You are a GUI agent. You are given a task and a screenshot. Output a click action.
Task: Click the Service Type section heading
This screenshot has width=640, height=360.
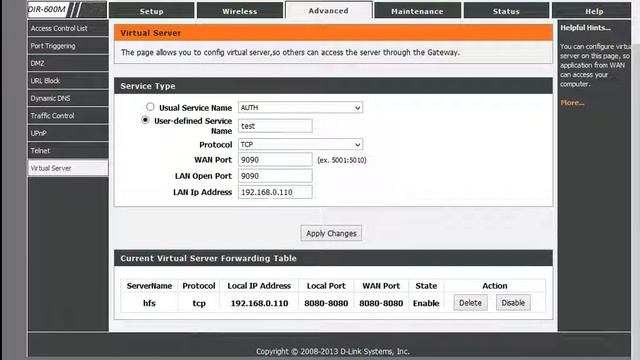[x=148, y=86]
